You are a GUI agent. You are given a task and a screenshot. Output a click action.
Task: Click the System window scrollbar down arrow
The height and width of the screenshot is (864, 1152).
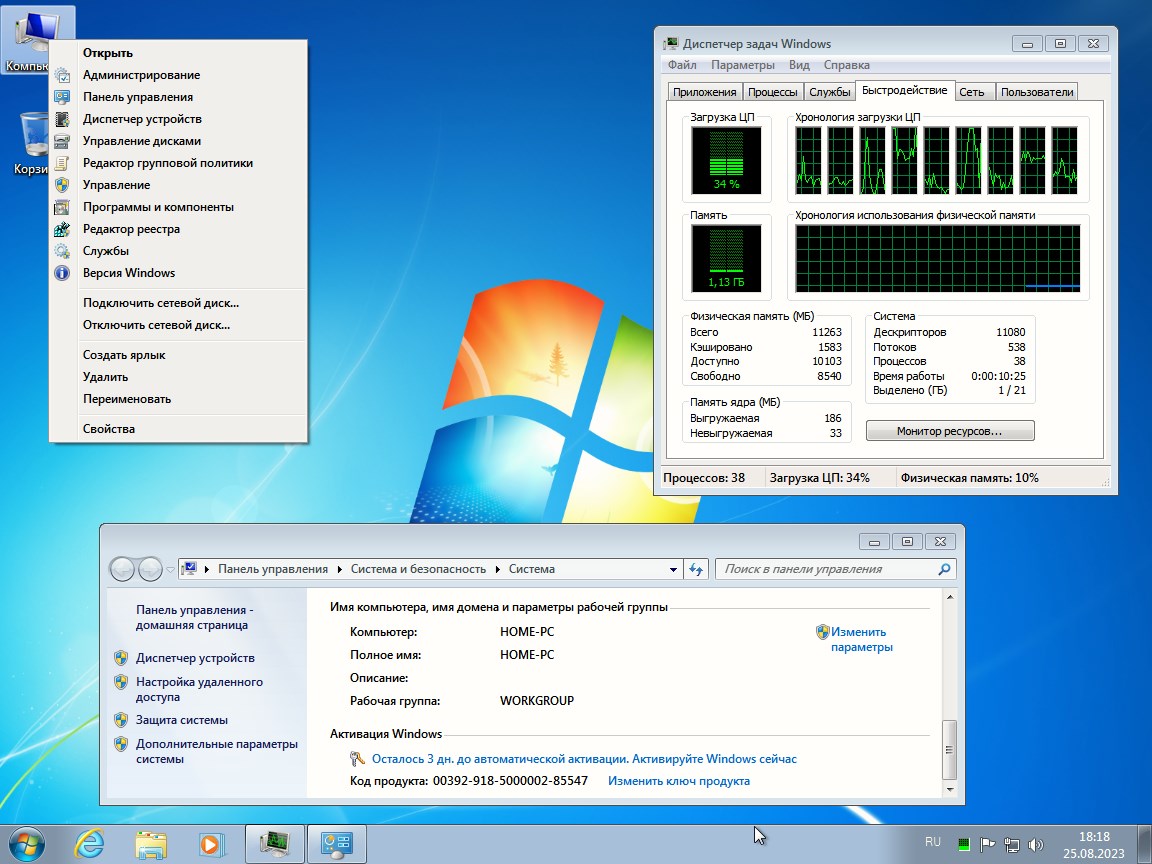point(949,789)
